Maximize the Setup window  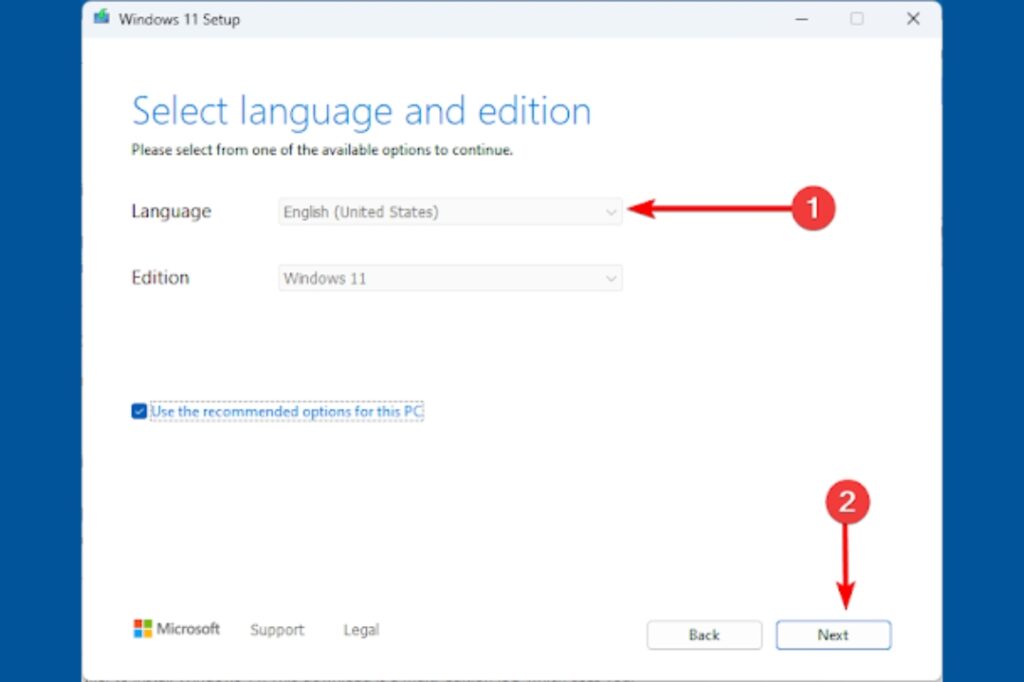[x=857, y=19]
